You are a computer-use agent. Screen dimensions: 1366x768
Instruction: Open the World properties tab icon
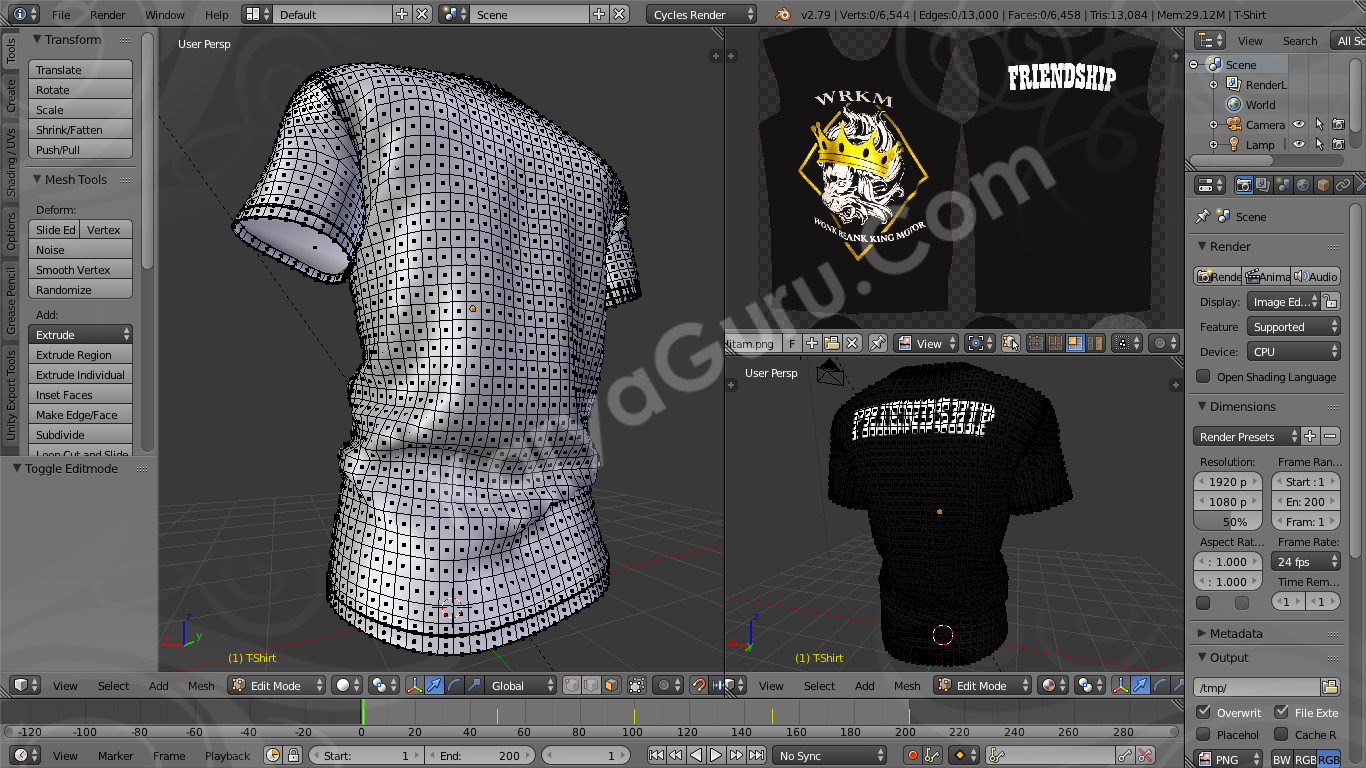coord(1303,185)
